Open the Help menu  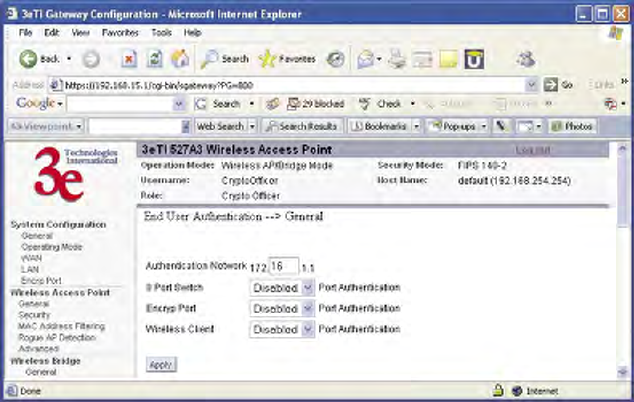(x=192, y=33)
